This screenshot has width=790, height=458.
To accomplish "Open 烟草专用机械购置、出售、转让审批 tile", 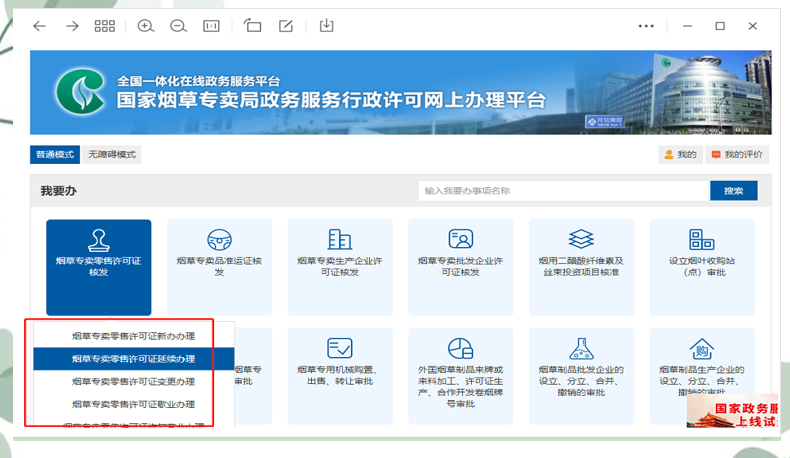I will pos(340,376).
